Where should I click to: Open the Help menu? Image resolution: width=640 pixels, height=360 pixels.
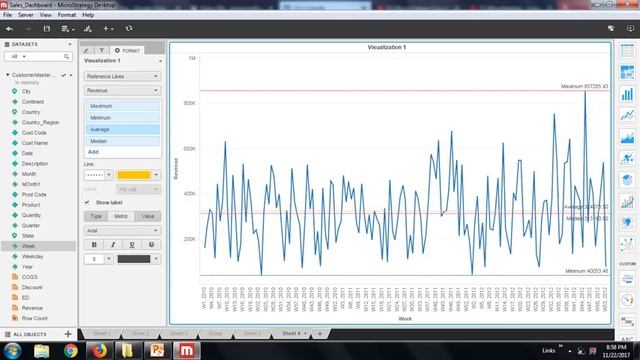[x=88, y=15]
